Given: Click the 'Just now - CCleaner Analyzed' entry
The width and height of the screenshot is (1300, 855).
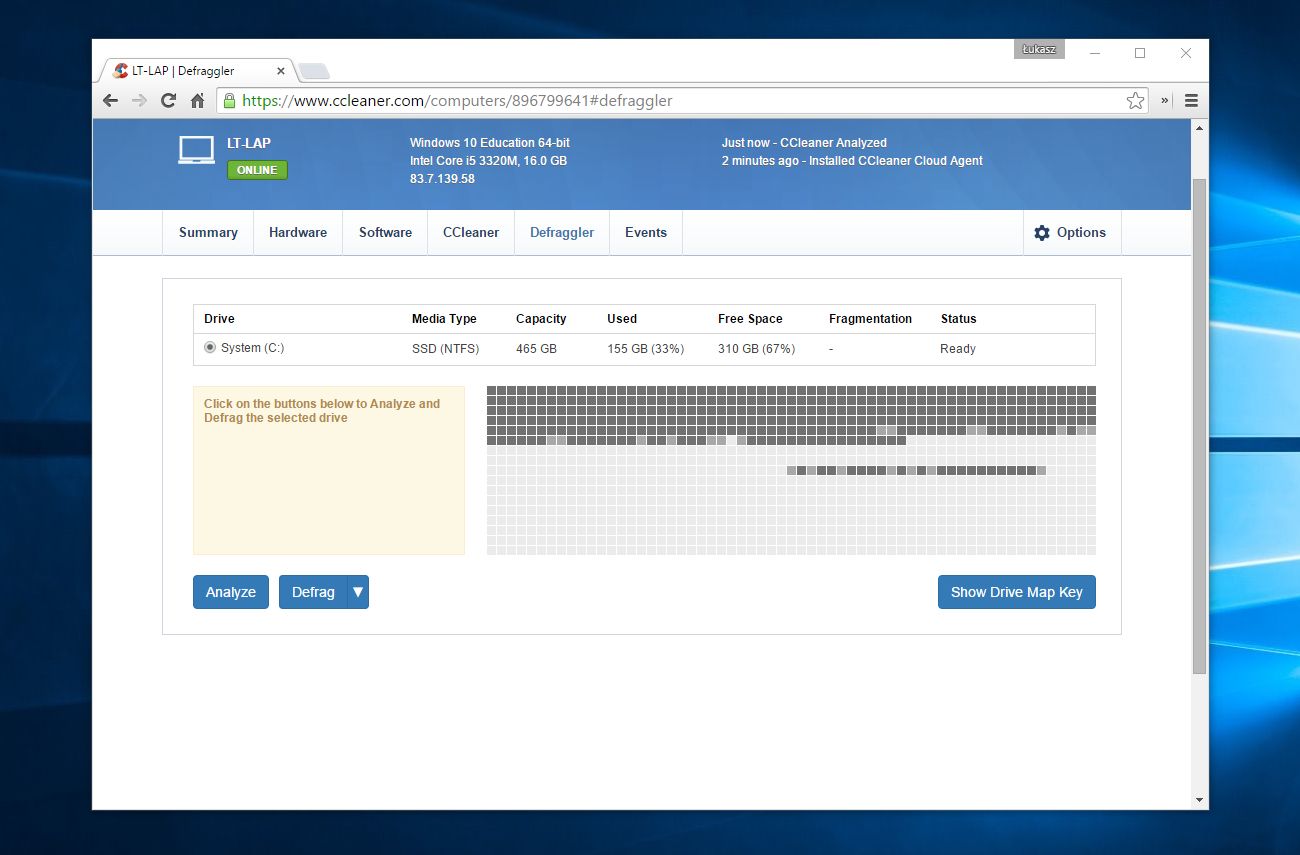Looking at the screenshot, I should tap(804, 143).
